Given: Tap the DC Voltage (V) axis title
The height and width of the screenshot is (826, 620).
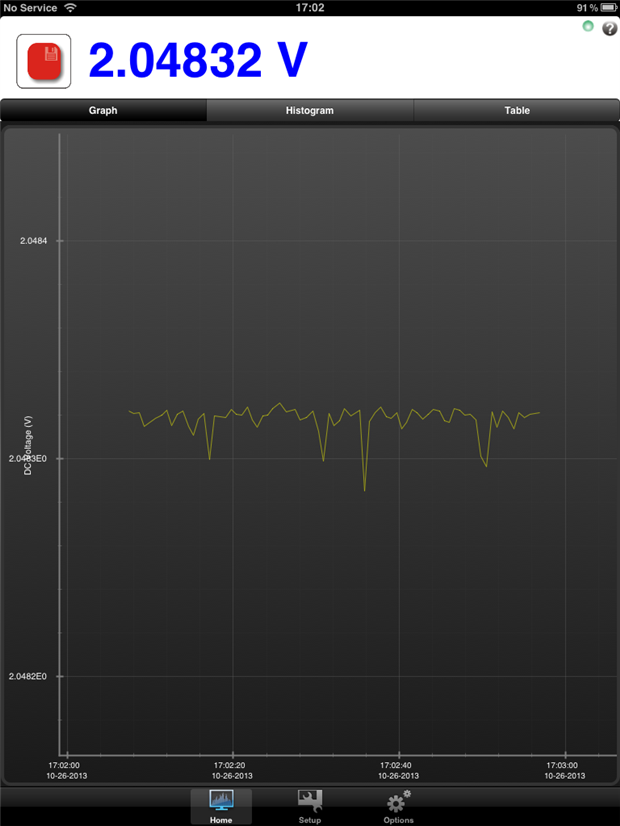Looking at the screenshot, I should tap(28, 446).
